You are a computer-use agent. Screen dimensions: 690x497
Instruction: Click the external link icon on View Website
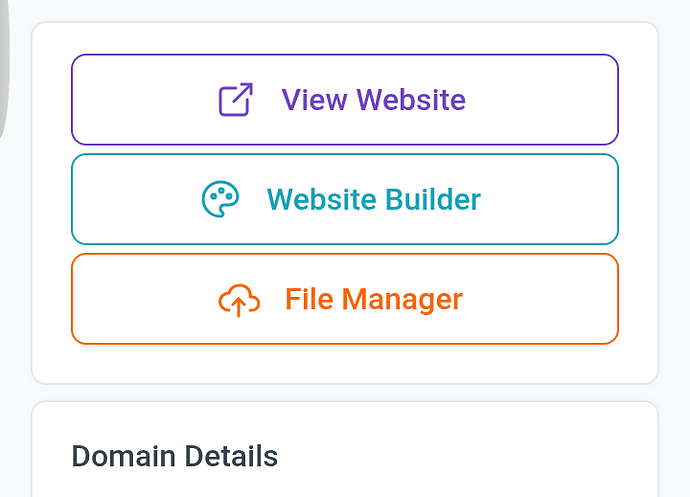(x=236, y=100)
